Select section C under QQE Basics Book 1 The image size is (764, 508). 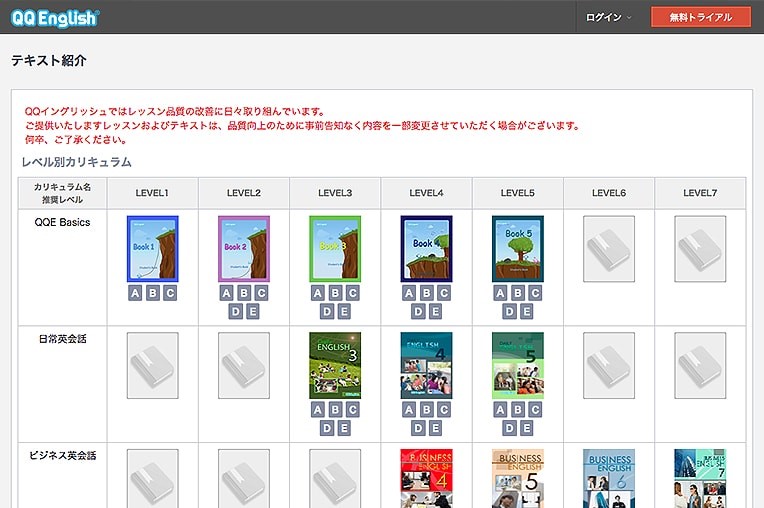coord(170,293)
